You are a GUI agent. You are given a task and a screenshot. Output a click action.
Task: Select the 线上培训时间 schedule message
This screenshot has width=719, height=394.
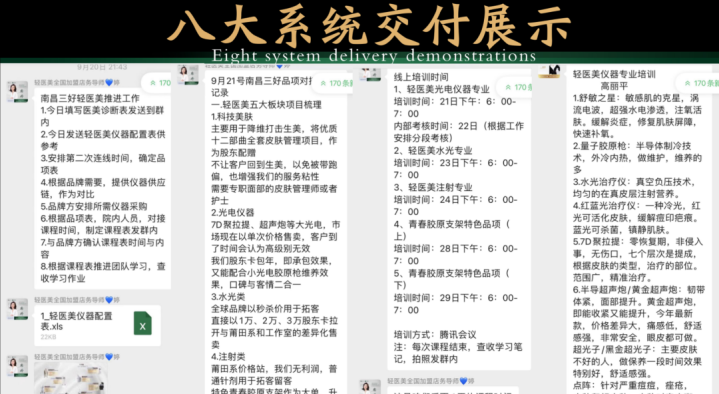pyautogui.click(x=459, y=218)
